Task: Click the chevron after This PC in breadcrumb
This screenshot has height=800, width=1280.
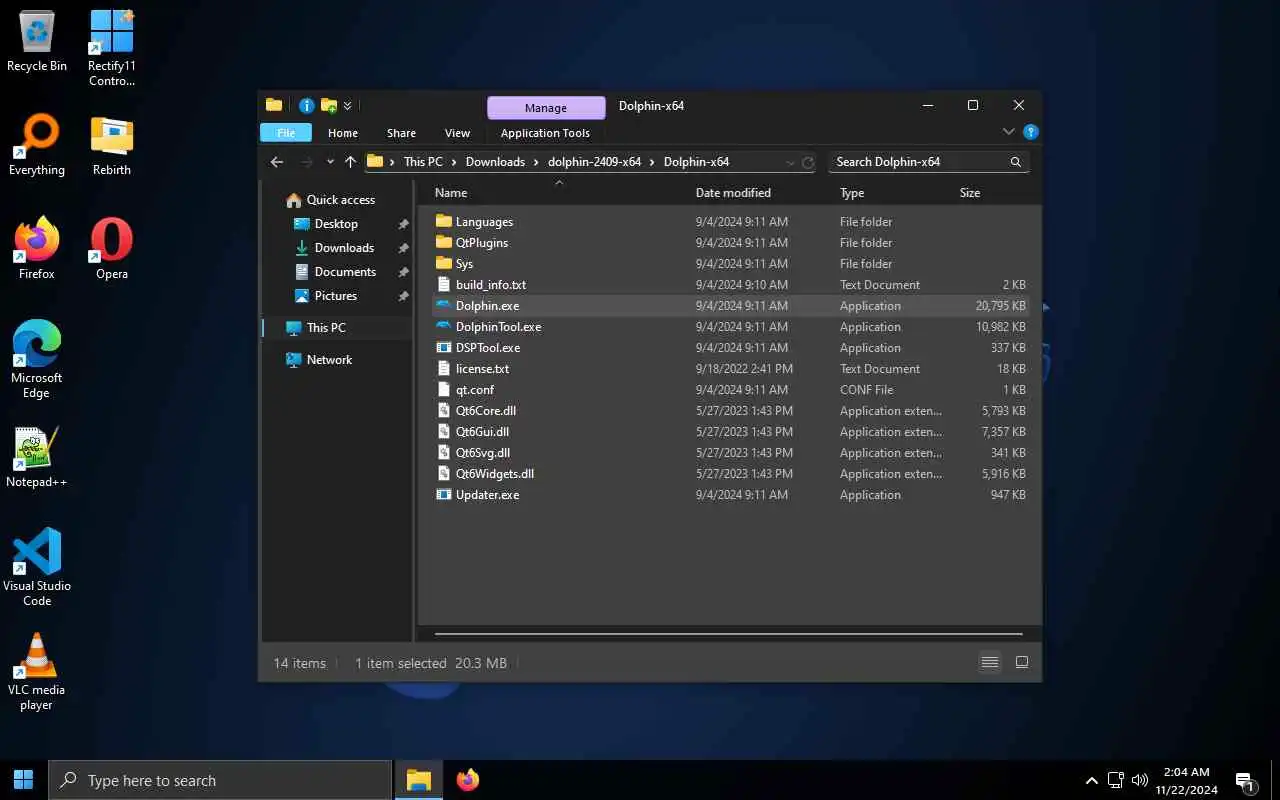Action: (x=454, y=162)
